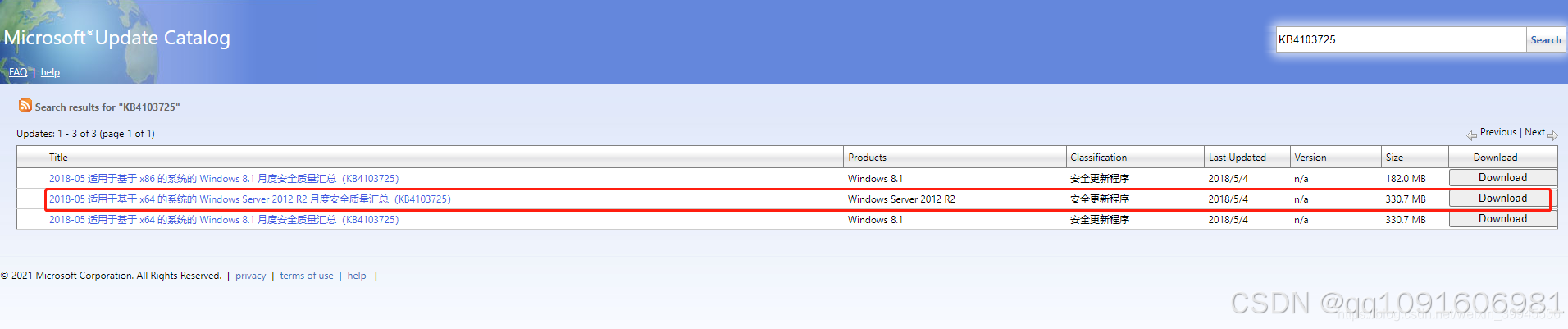The width and height of the screenshot is (1568, 329).
Task: Click the Next page arrow icon
Action: pyautogui.click(x=1552, y=135)
